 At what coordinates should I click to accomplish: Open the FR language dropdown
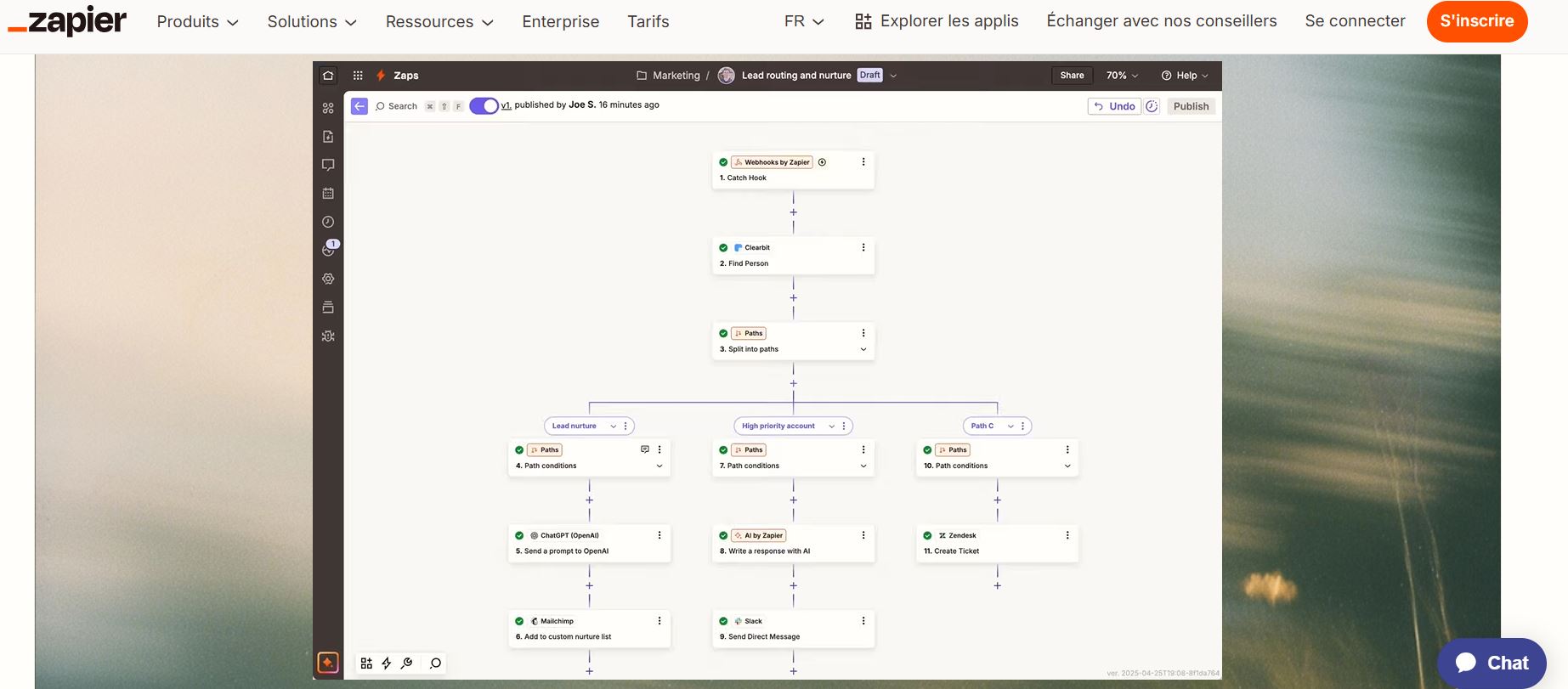click(x=804, y=21)
